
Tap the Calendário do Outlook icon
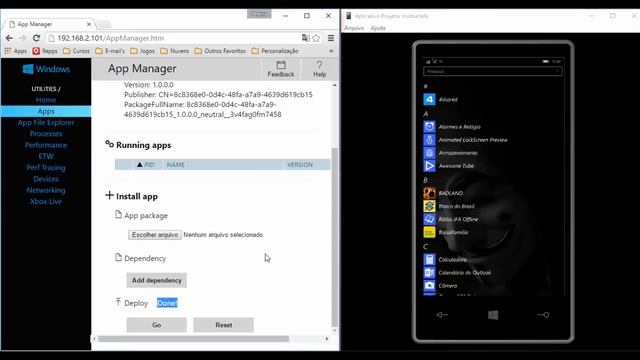[x=429, y=272]
